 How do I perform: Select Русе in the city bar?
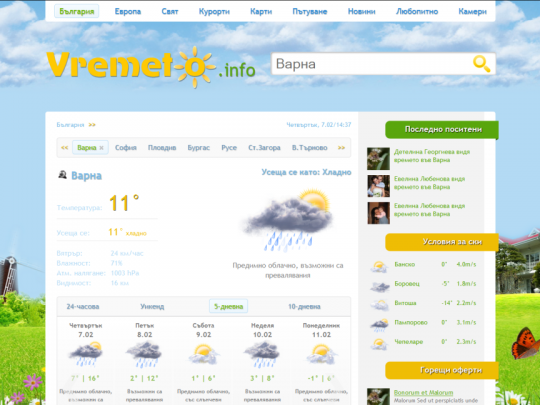tap(229, 148)
